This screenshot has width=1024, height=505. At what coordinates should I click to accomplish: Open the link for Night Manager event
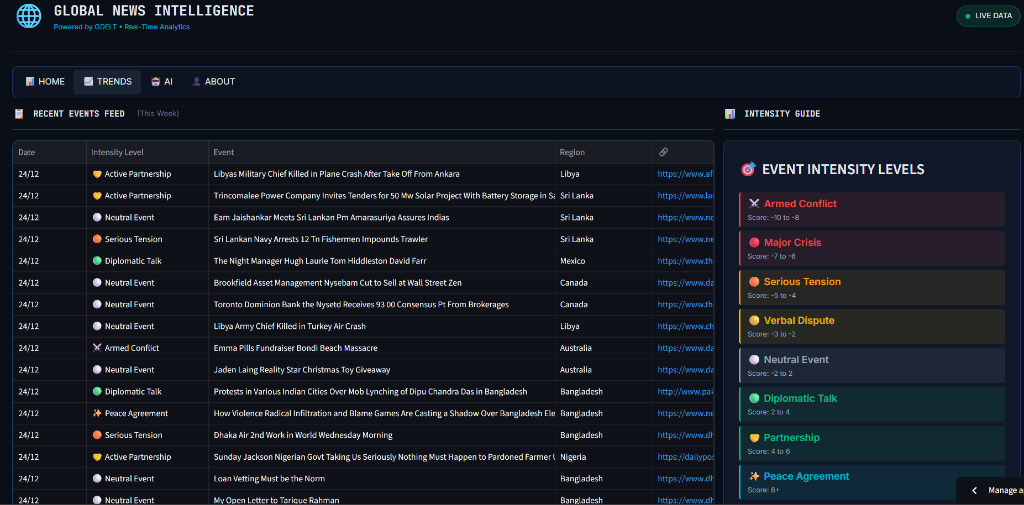[x=685, y=261]
